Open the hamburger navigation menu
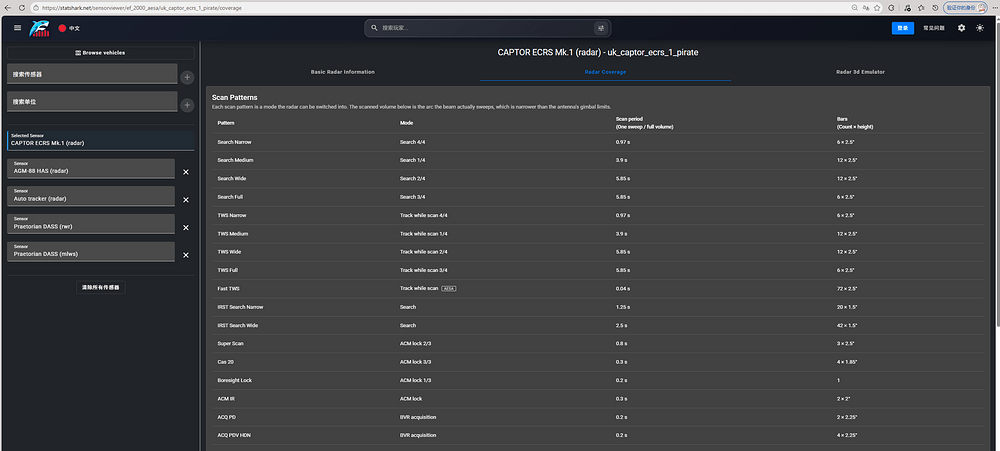The width and height of the screenshot is (1000, 451). [x=17, y=28]
